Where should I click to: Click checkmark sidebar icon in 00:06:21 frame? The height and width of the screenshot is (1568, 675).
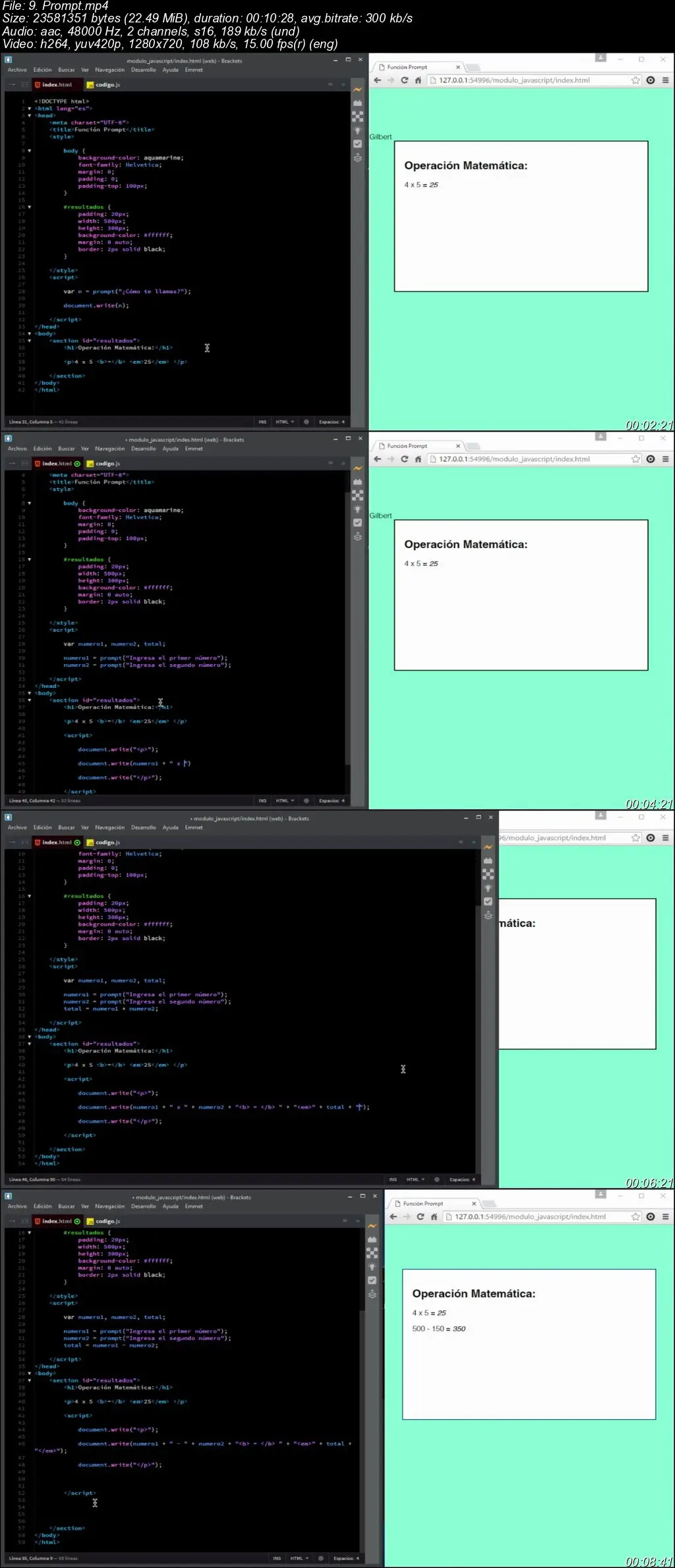(x=488, y=901)
